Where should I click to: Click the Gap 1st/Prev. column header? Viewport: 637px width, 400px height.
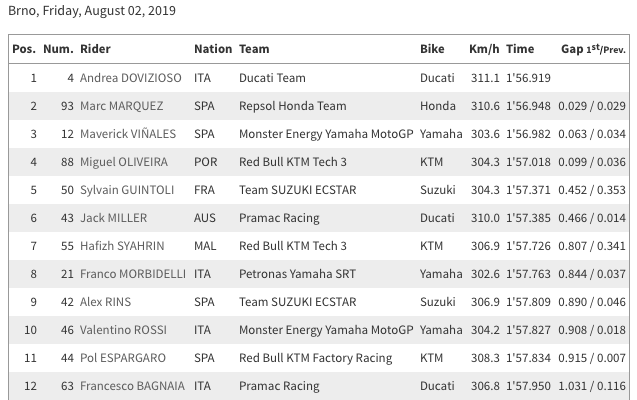592,49
